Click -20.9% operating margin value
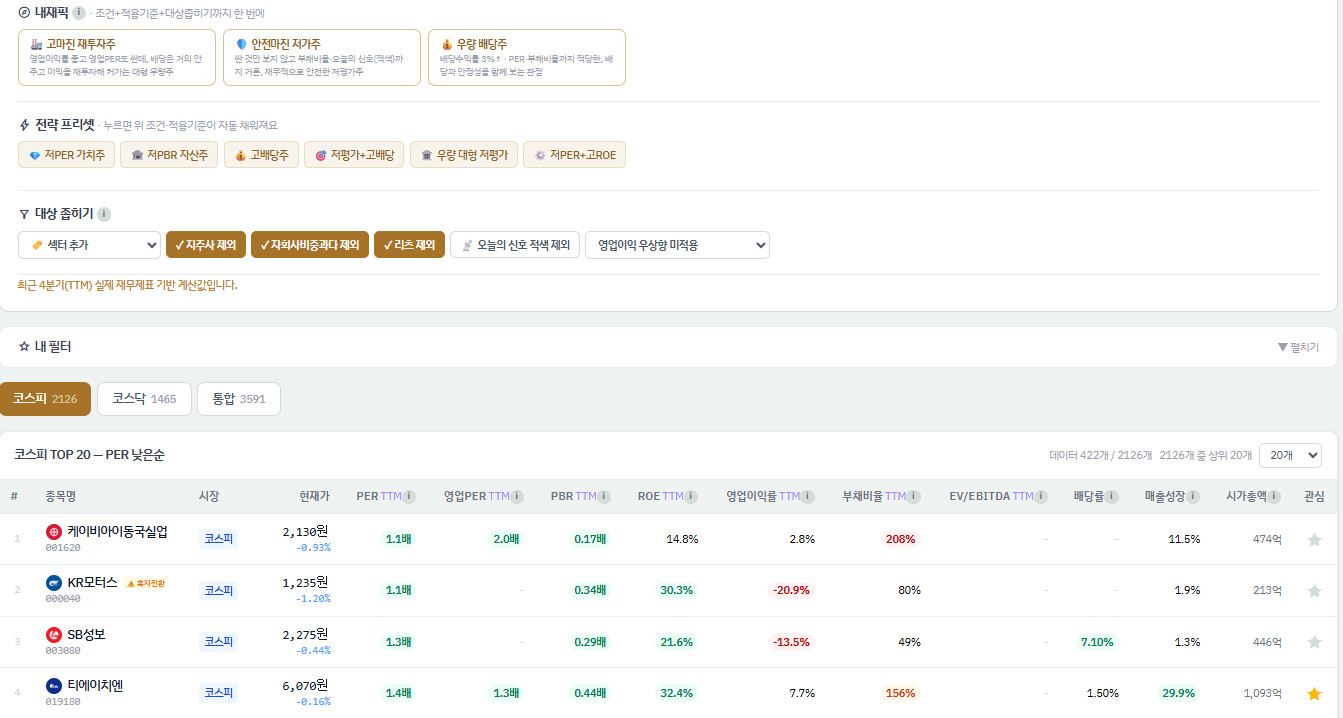This screenshot has height=718, width=1343. (x=791, y=591)
